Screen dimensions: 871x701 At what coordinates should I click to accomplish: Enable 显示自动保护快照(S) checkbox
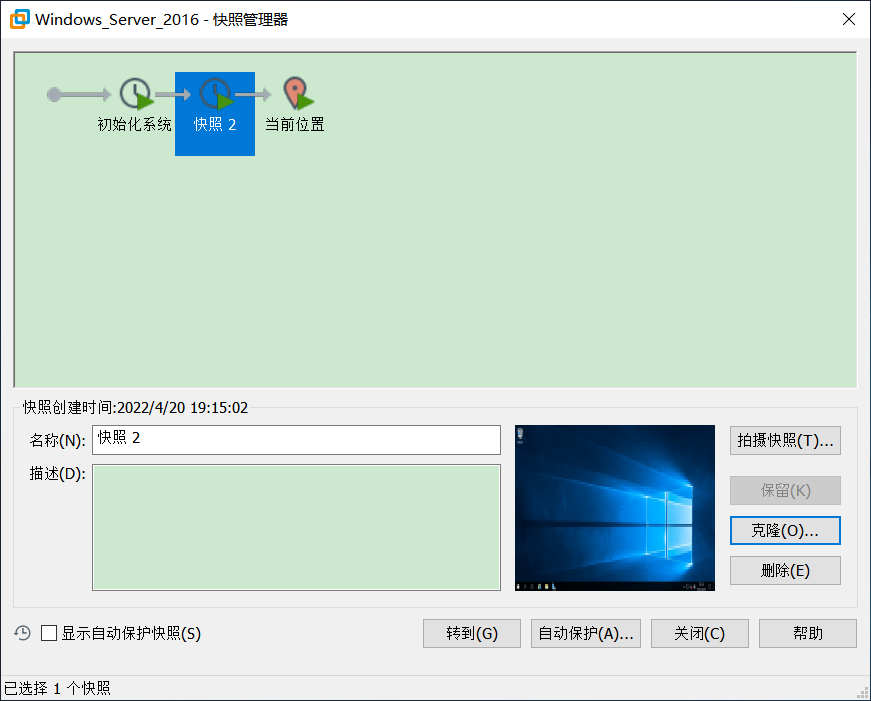click(x=49, y=633)
